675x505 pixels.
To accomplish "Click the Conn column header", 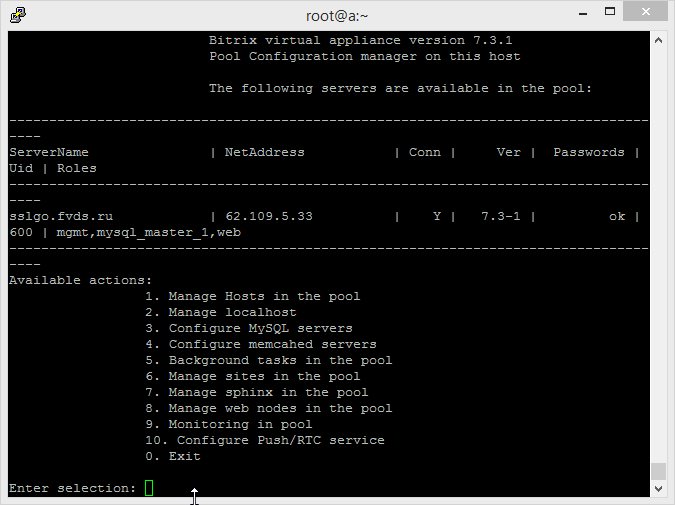I will (x=424, y=152).
